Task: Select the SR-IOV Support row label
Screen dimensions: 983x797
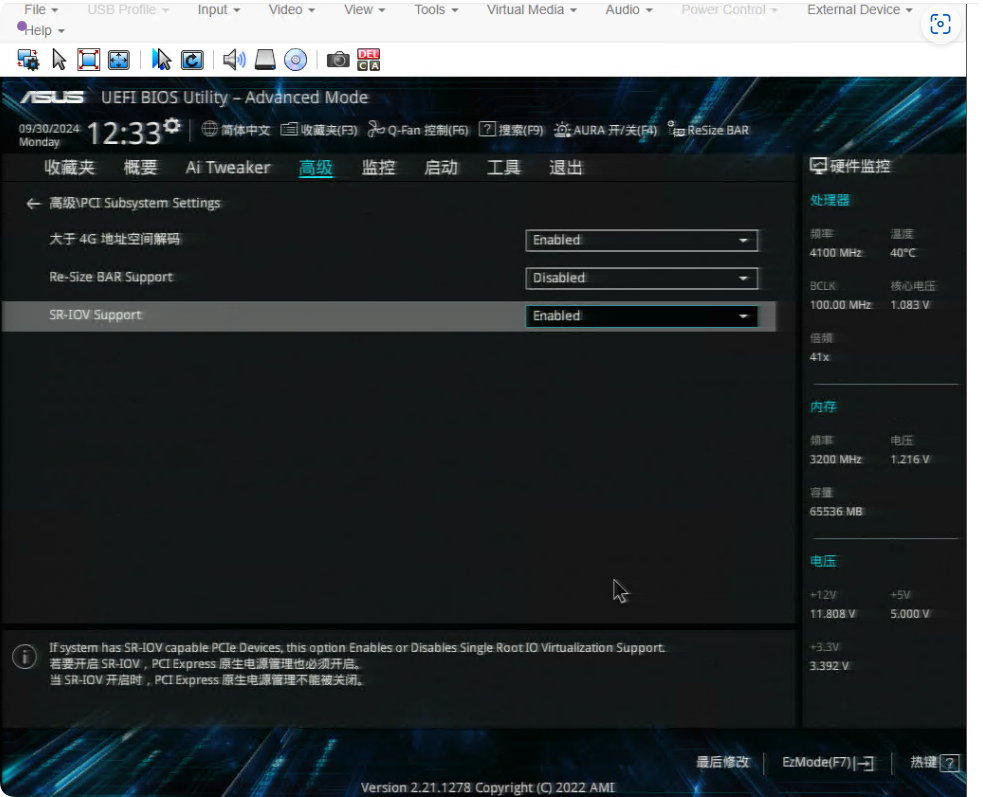Action: [x=95, y=315]
